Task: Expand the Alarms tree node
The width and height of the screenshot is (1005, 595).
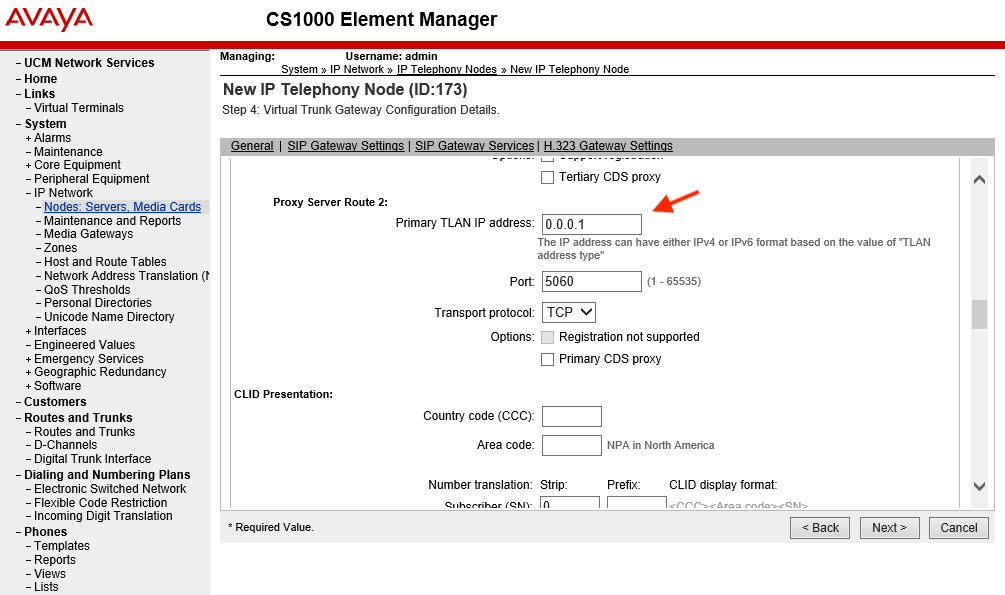Action: click(28, 138)
